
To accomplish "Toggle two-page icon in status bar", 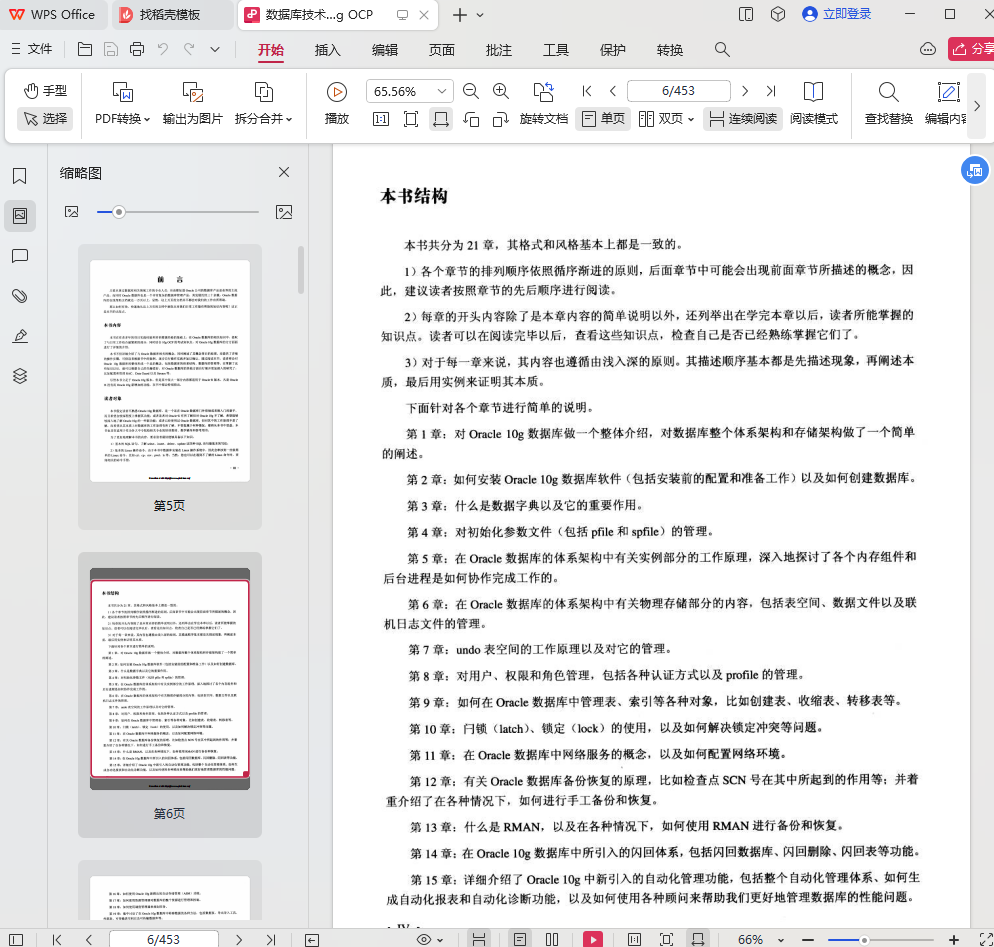I will click(x=552, y=939).
